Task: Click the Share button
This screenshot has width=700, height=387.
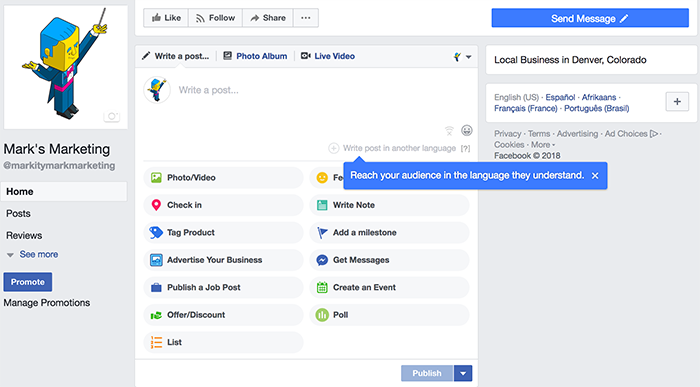Action: pyautogui.click(x=268, y=18)
